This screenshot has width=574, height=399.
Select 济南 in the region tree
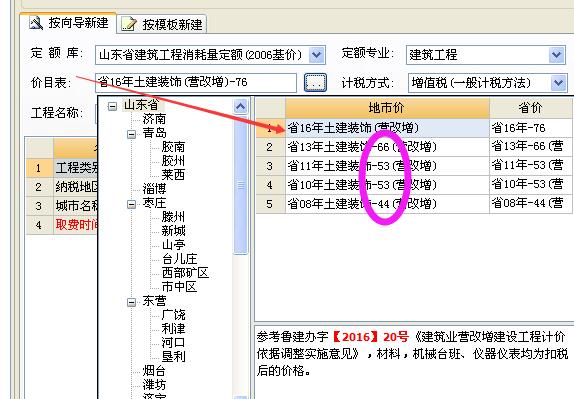coord(154,119)
